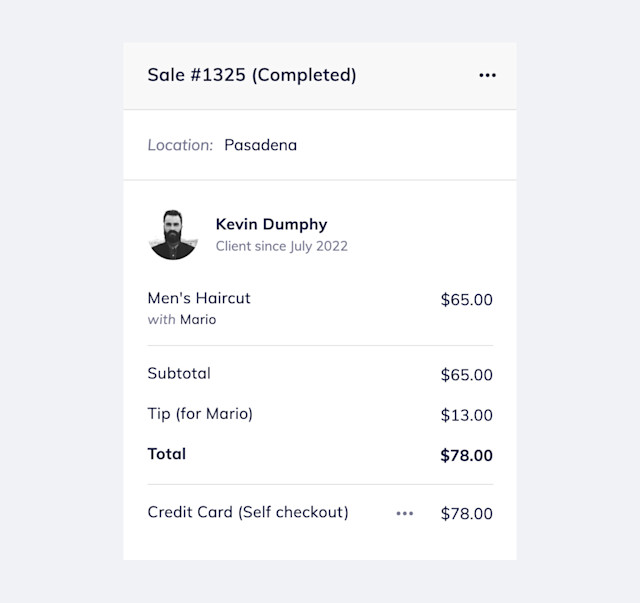Viewport: 640px width, 603px height.
Task: Click the Pasadena location value
Action: (260, 145)
